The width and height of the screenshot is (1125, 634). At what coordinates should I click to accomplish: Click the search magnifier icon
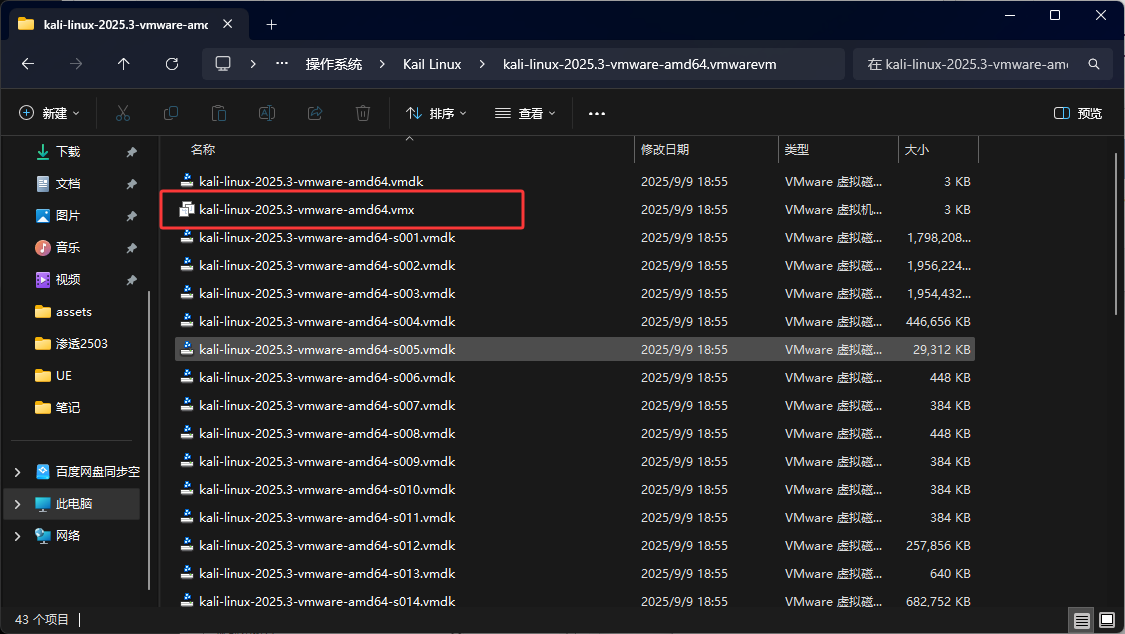coord(1093,64)
